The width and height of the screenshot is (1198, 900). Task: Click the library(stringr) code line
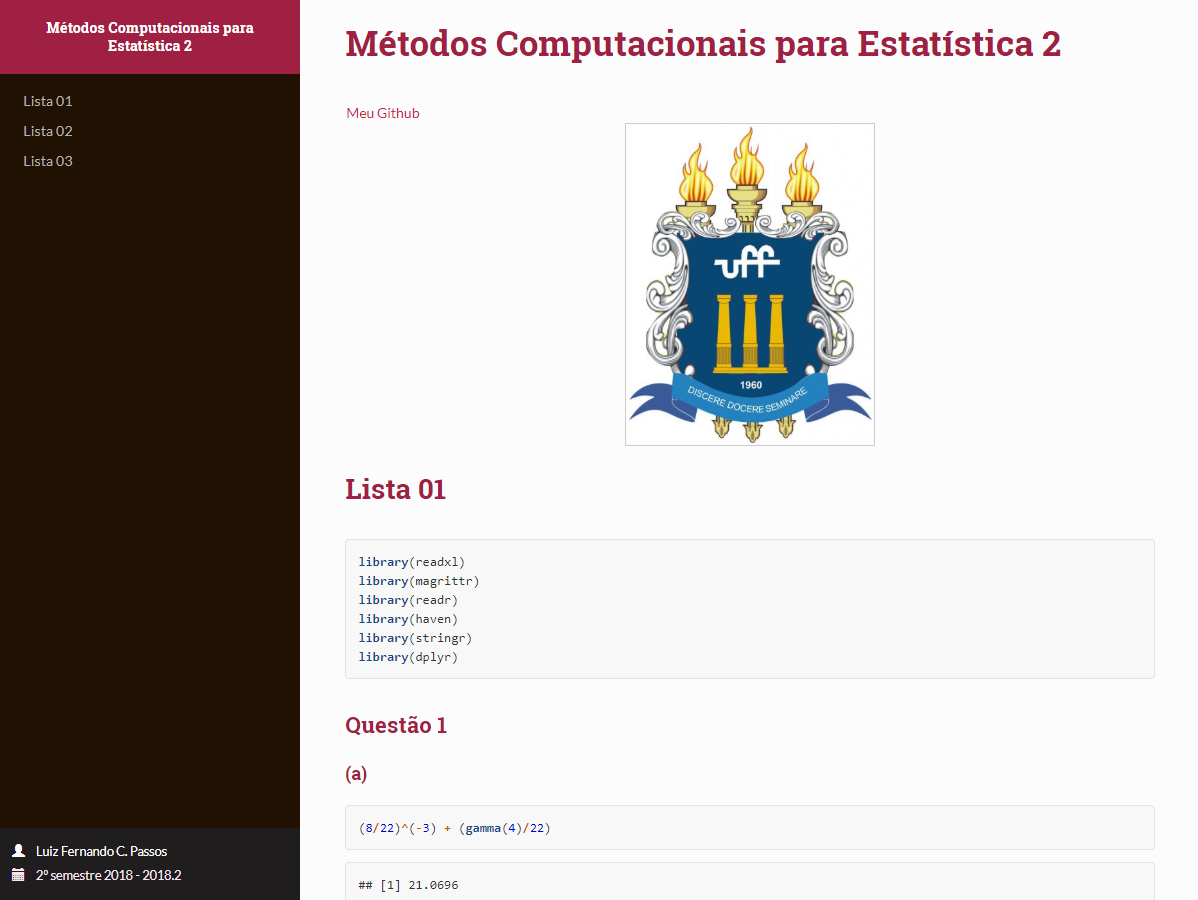click(x=416, y=638)
